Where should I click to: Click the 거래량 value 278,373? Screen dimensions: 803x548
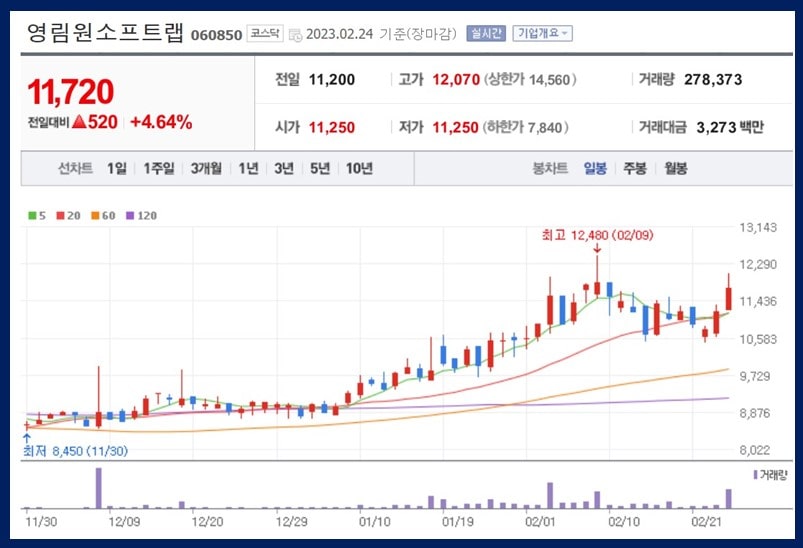(713, 80)
